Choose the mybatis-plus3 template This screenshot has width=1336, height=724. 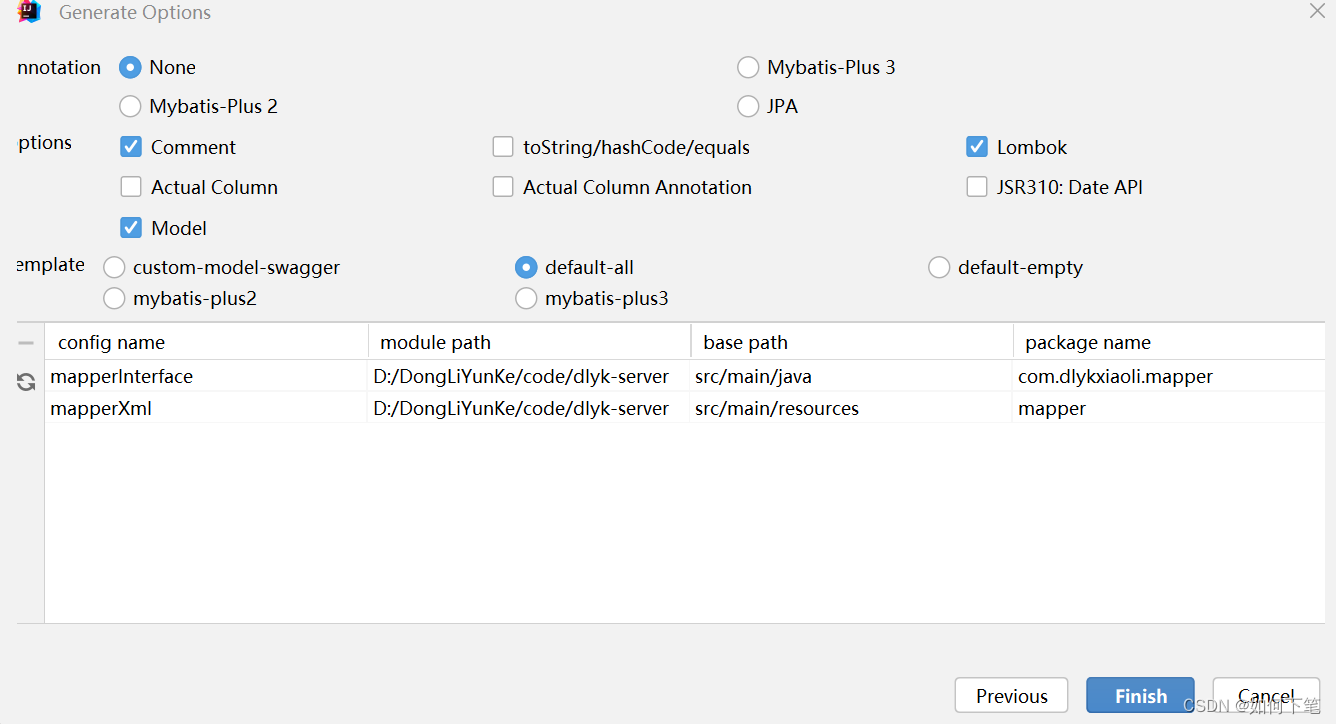(x=526, y=298)
